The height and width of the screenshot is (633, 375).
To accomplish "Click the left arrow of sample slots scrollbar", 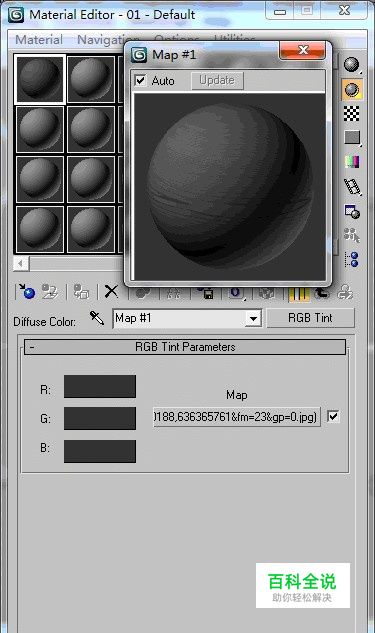I will [21, 264].
